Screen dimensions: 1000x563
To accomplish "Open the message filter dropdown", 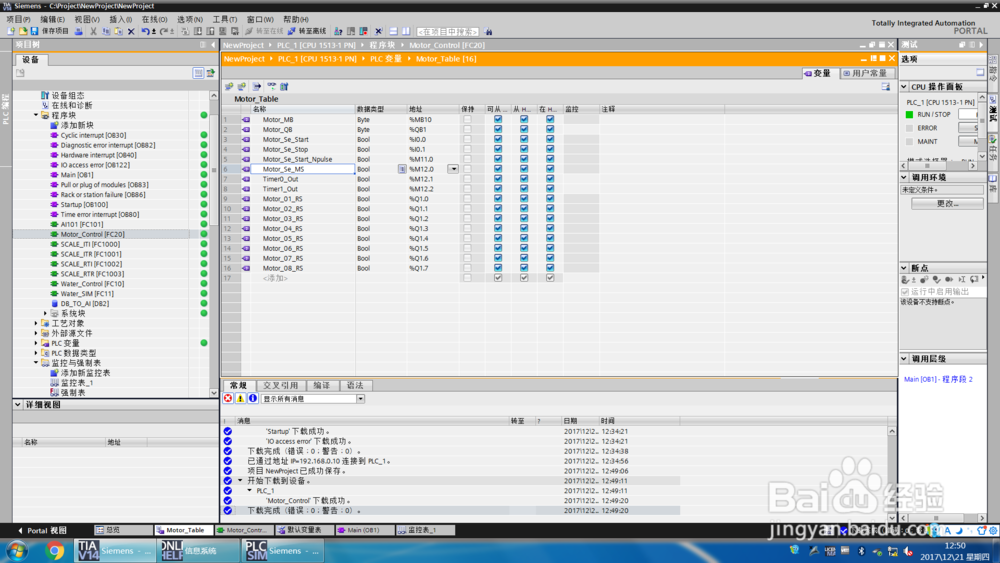I will [360, 398].
